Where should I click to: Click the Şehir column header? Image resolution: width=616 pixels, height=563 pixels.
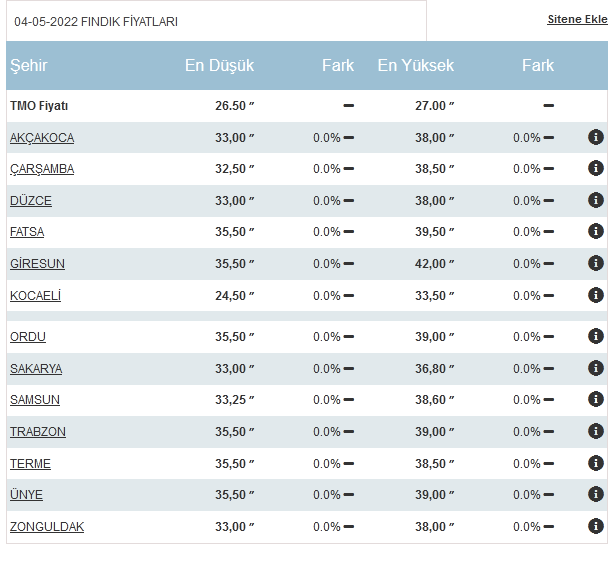[x=29, y=66]
